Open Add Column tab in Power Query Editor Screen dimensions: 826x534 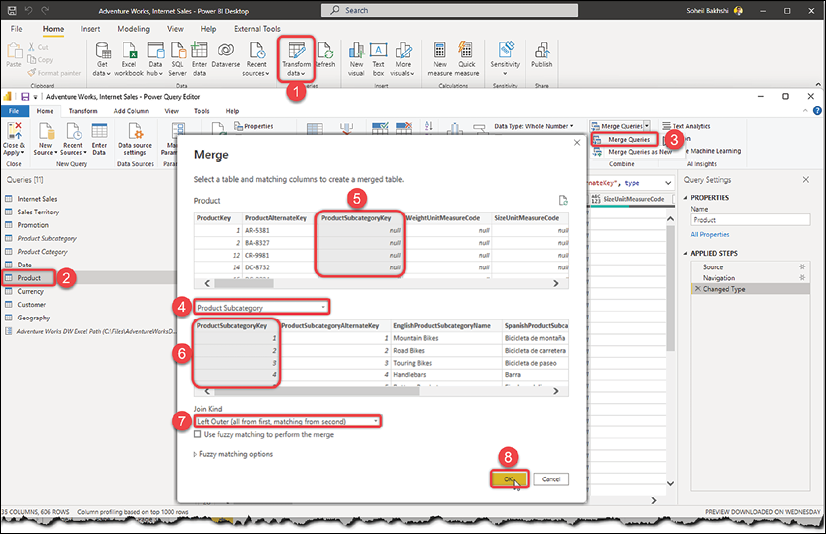(x=131, y=111)
